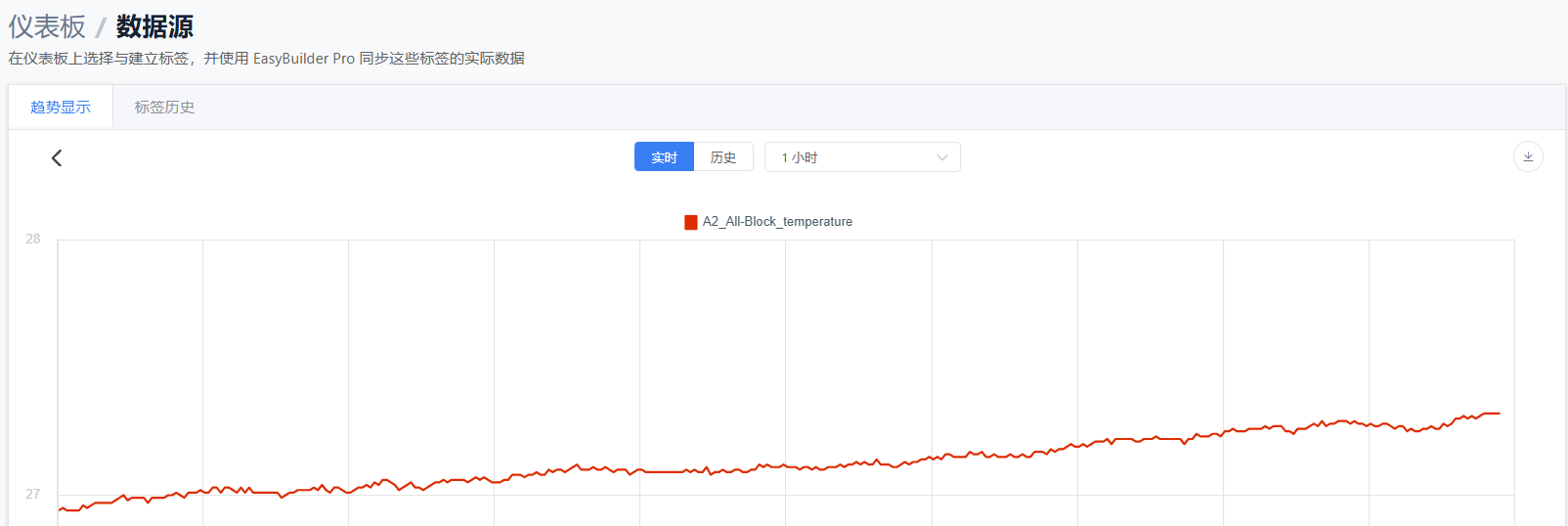Click the leftmost start of the temperature line

[61, 509]
